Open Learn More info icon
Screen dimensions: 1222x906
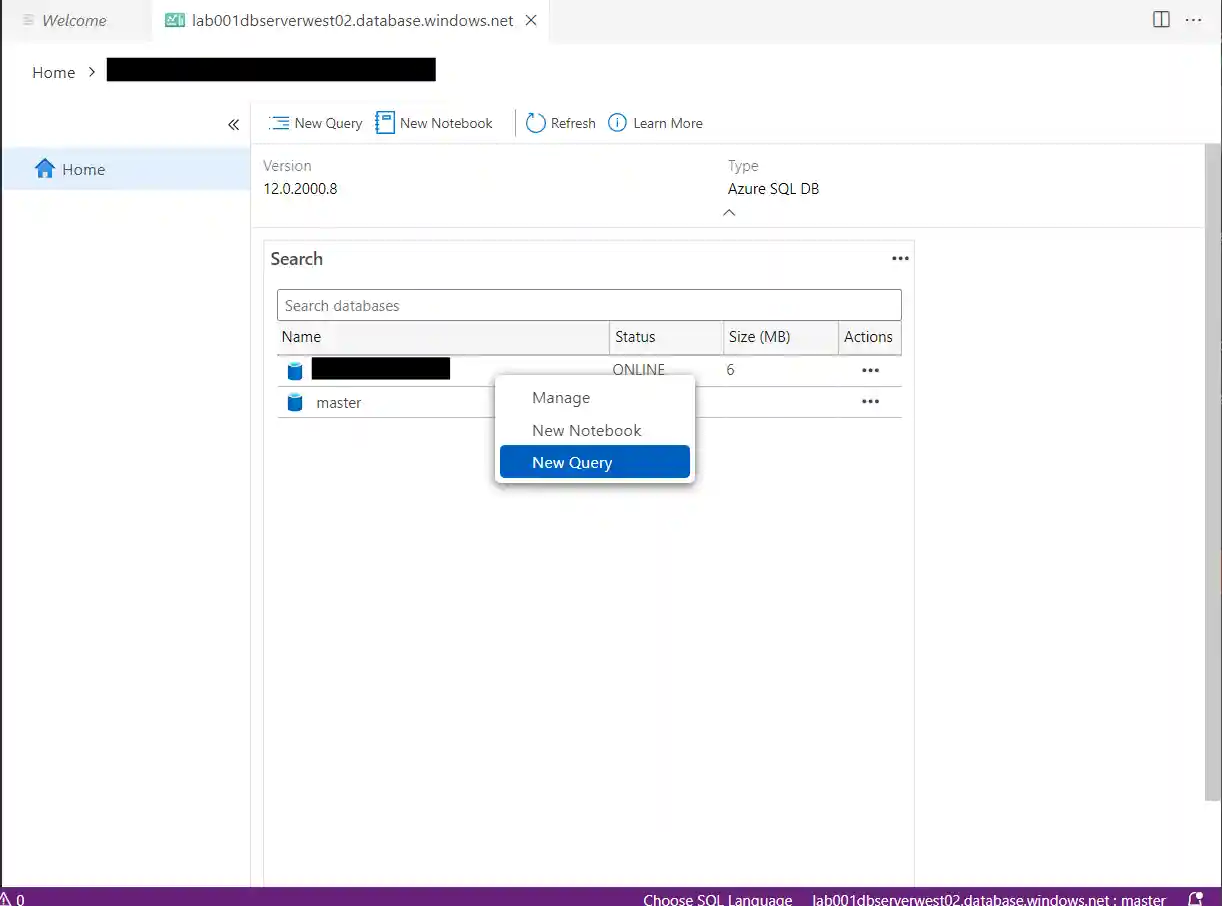click(617, 123)
